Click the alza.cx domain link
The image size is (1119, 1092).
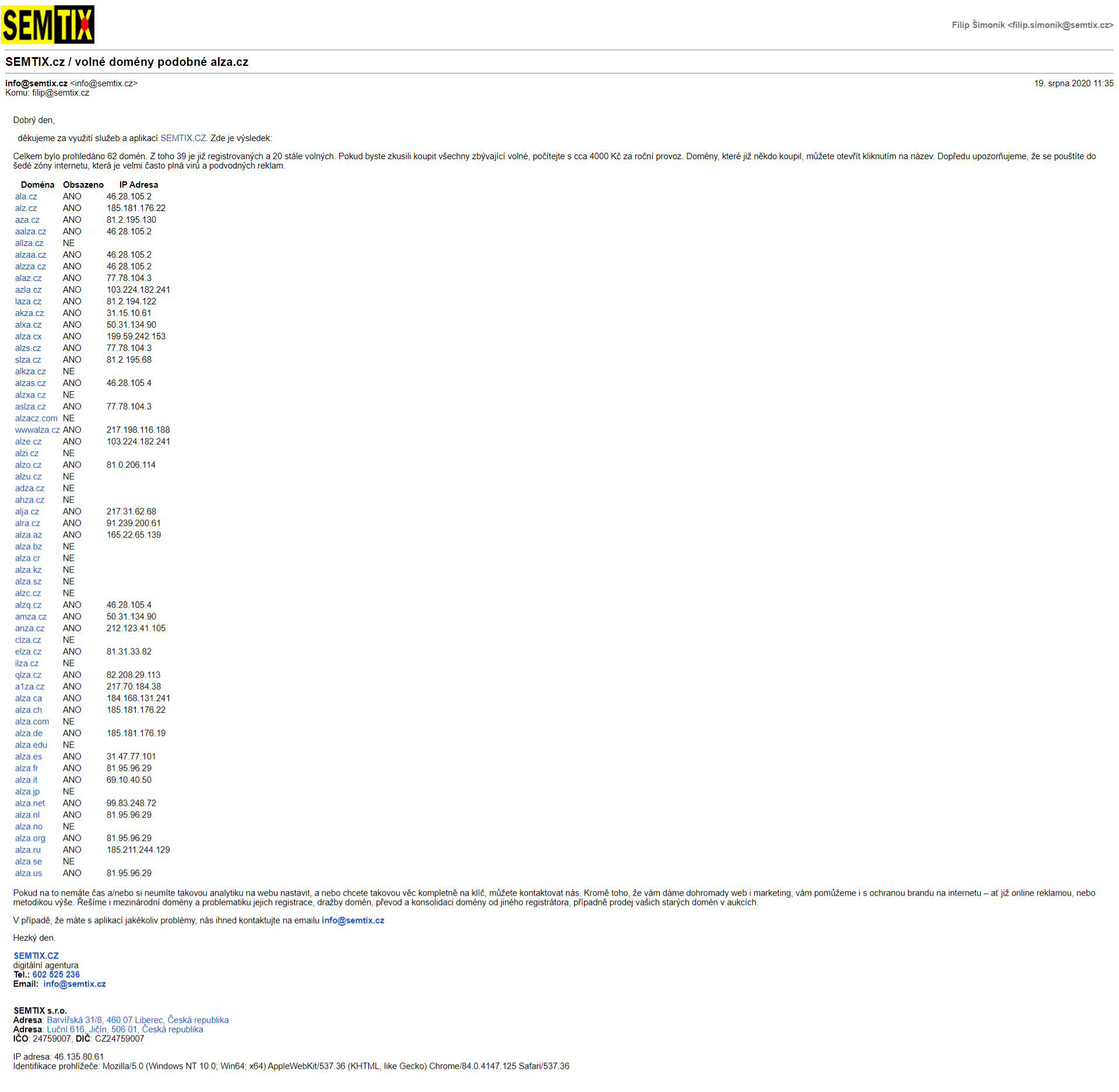28,336
